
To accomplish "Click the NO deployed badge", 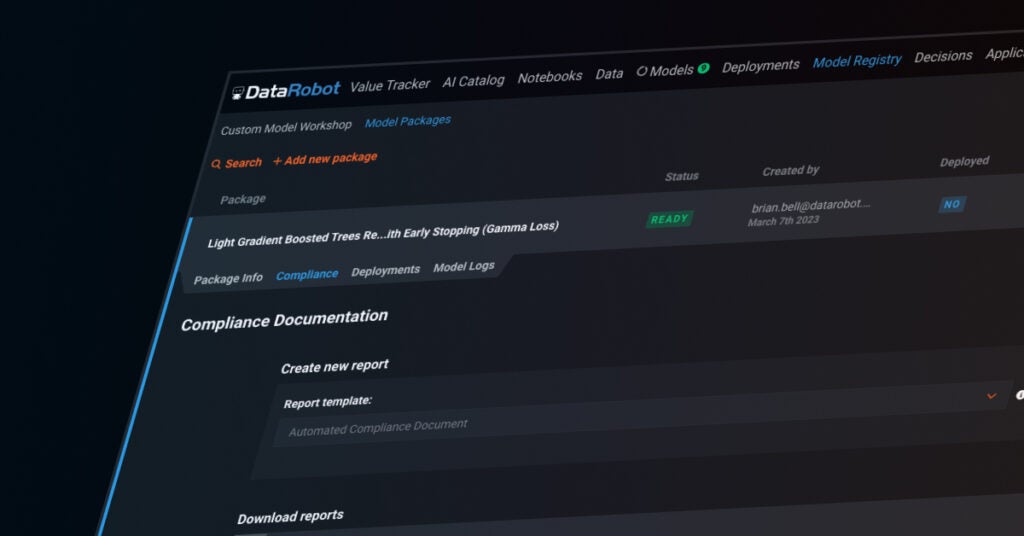I will click(x=951, y=204).
